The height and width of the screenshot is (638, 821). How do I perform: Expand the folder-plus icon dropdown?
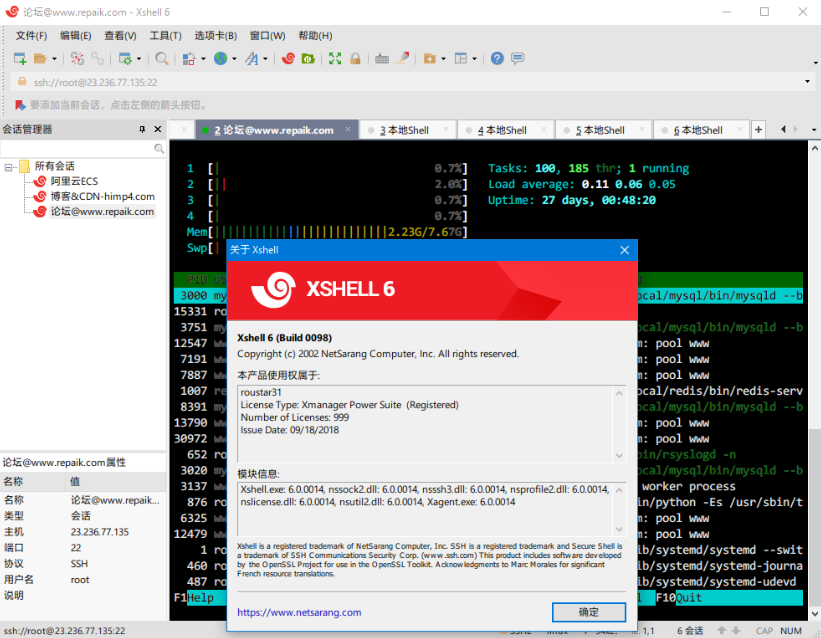pyautogui.click(x=443, y=59)
